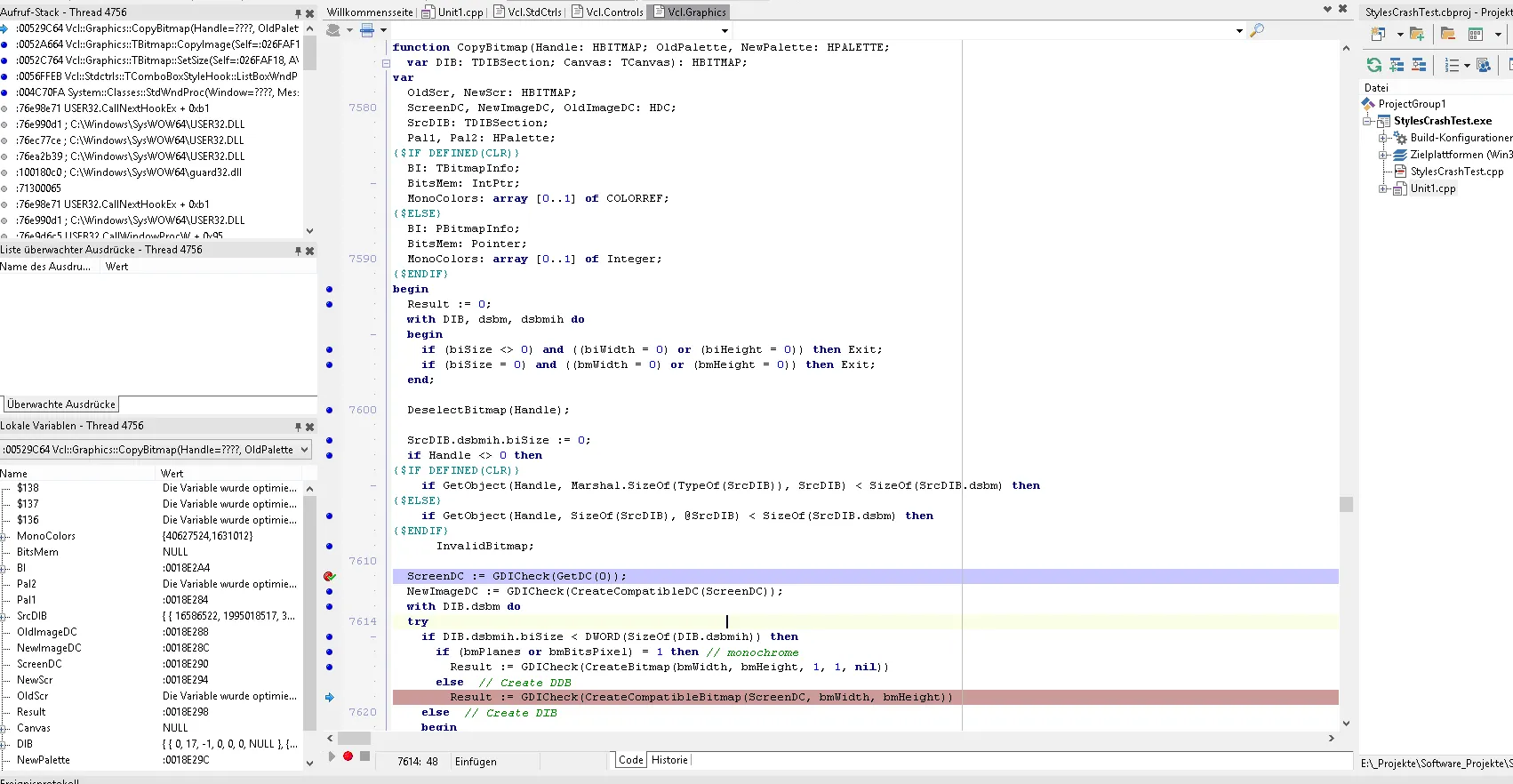Select the Code tab at editor bottom

631,760
